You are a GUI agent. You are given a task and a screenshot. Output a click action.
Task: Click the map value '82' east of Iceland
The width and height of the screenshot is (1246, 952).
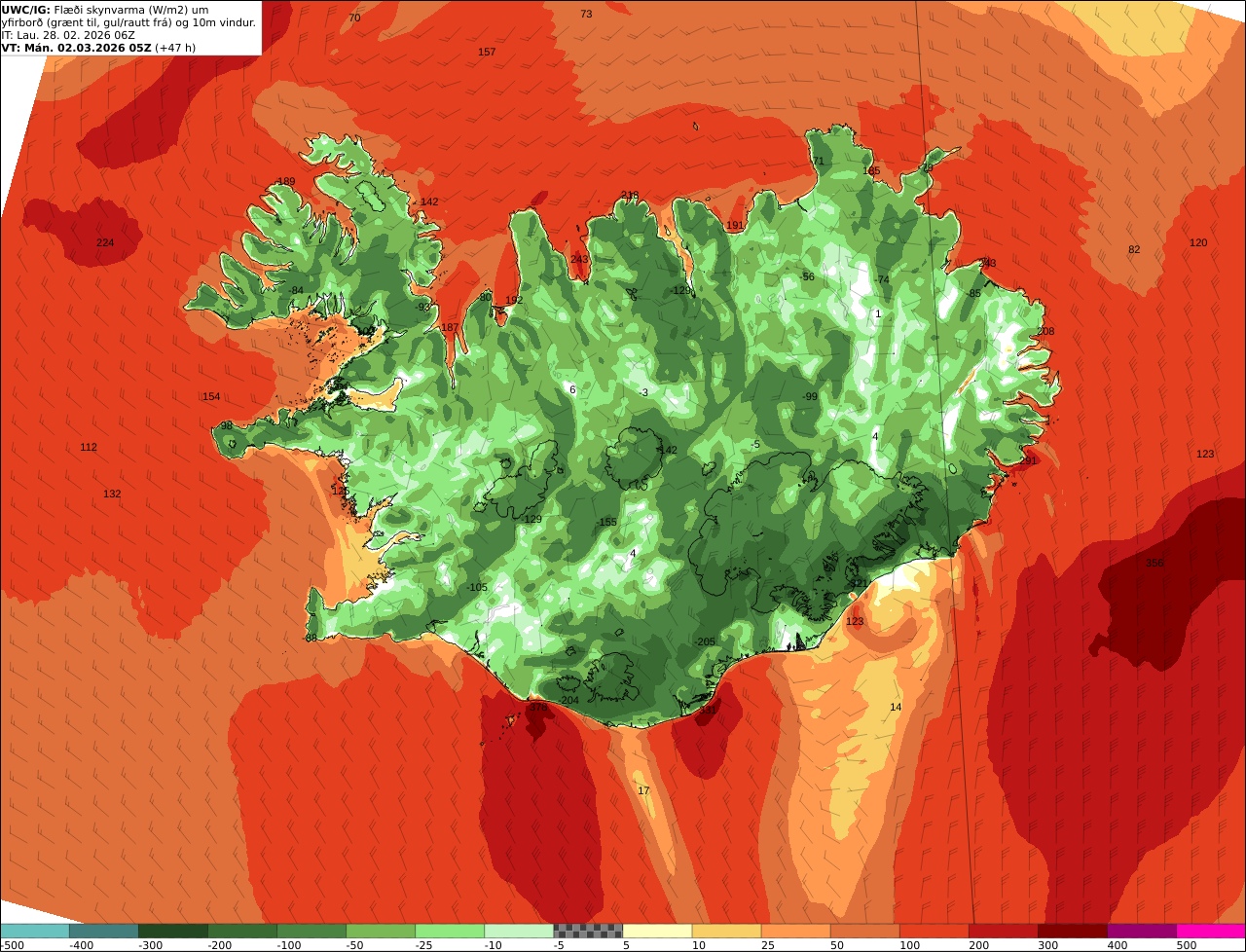(1134, 250)
